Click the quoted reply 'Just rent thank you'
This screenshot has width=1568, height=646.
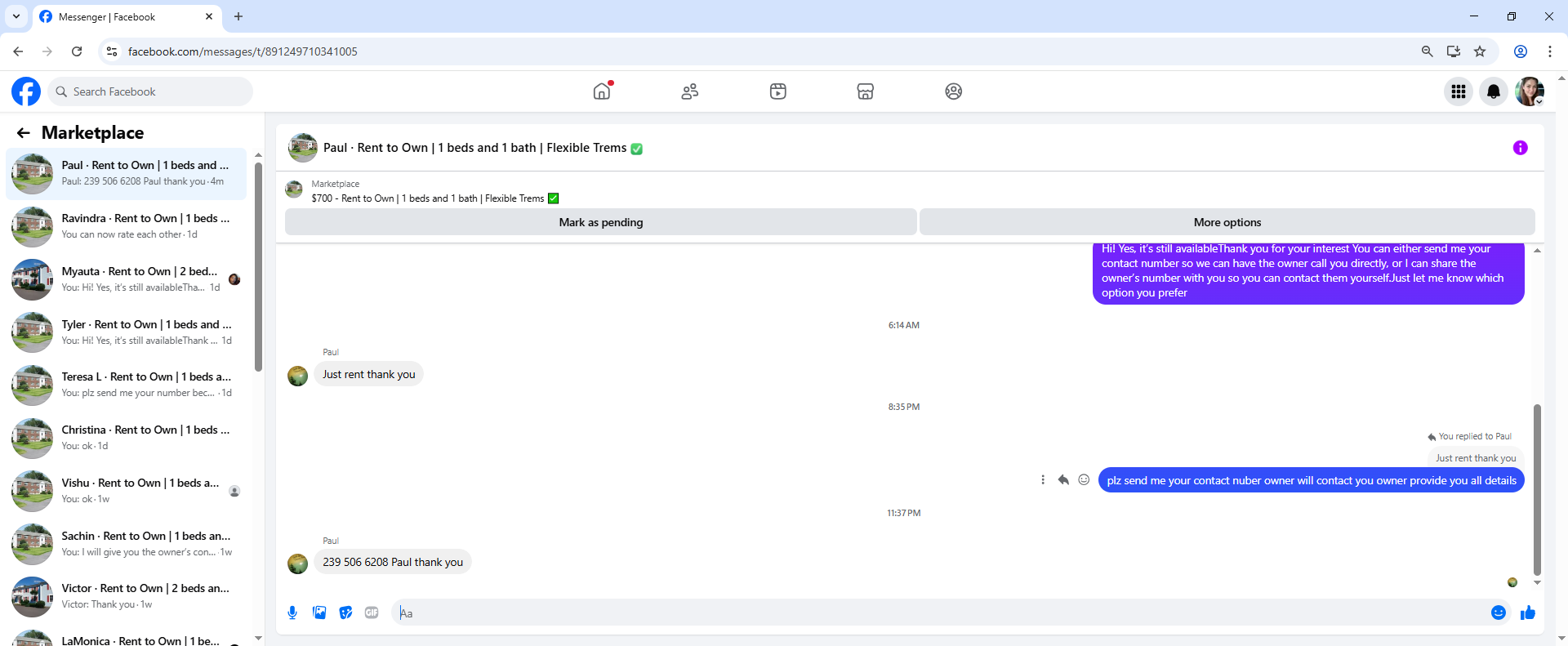click(x=1476, y=458)
